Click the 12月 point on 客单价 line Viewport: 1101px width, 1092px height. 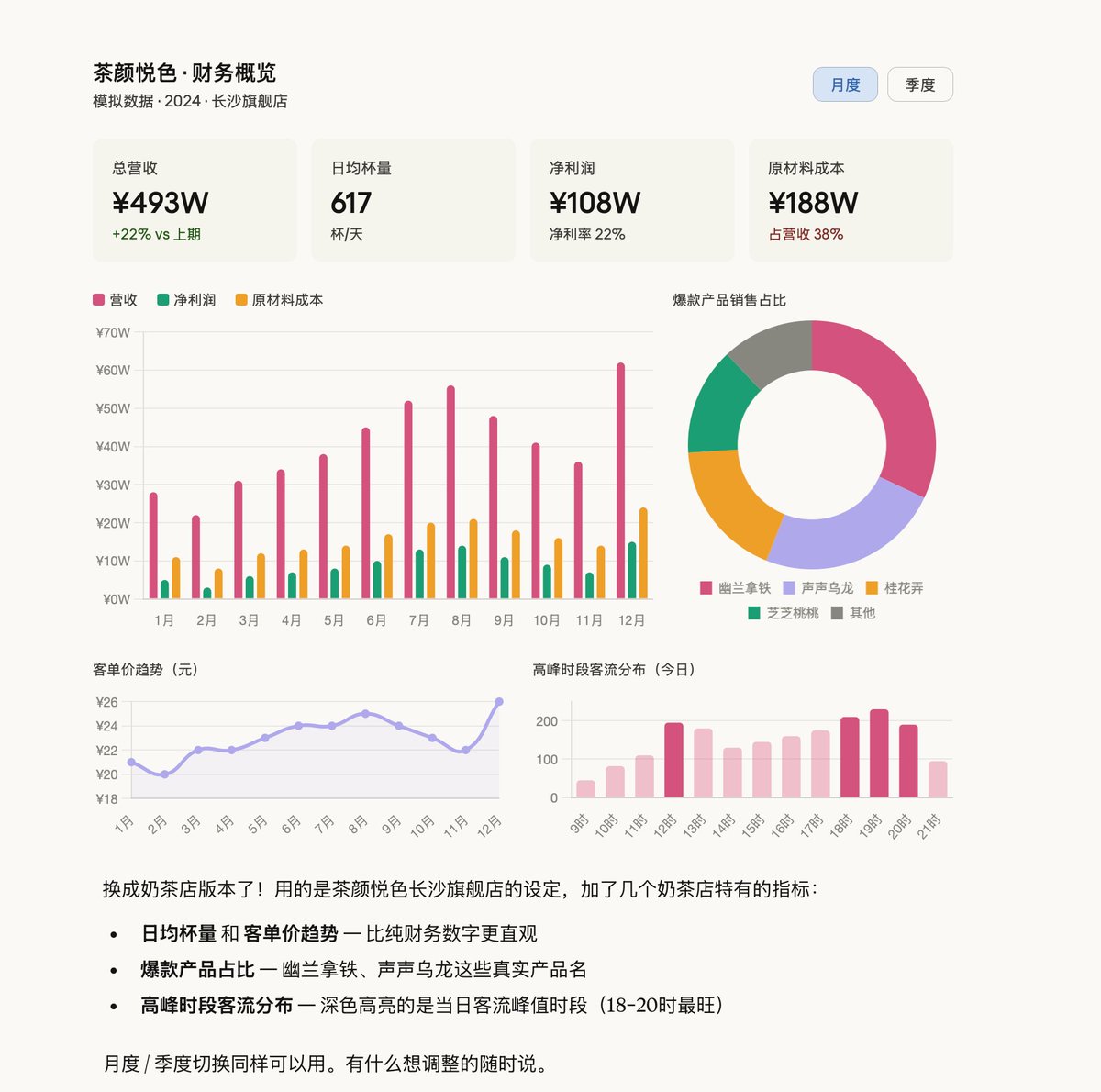point(499,702)
